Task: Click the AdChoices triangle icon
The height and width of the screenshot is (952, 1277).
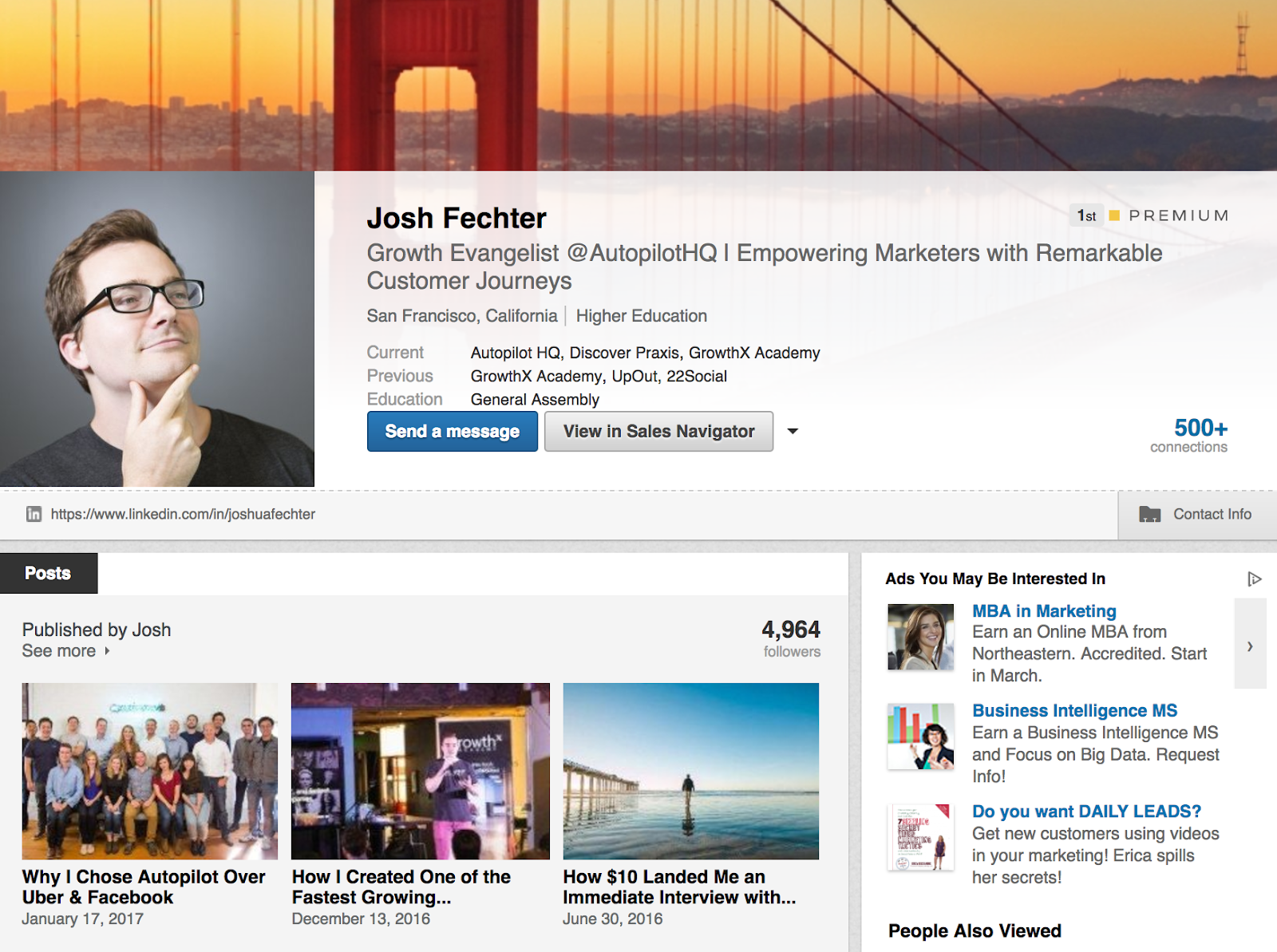Action: tap(1254, 579)
